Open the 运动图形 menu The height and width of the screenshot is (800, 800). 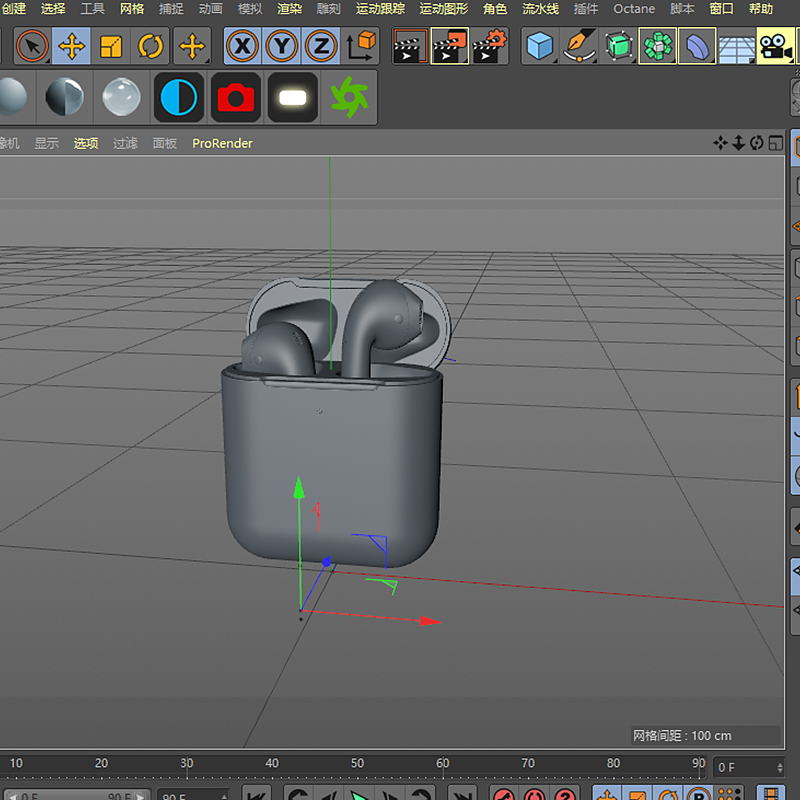click(444, 9)
